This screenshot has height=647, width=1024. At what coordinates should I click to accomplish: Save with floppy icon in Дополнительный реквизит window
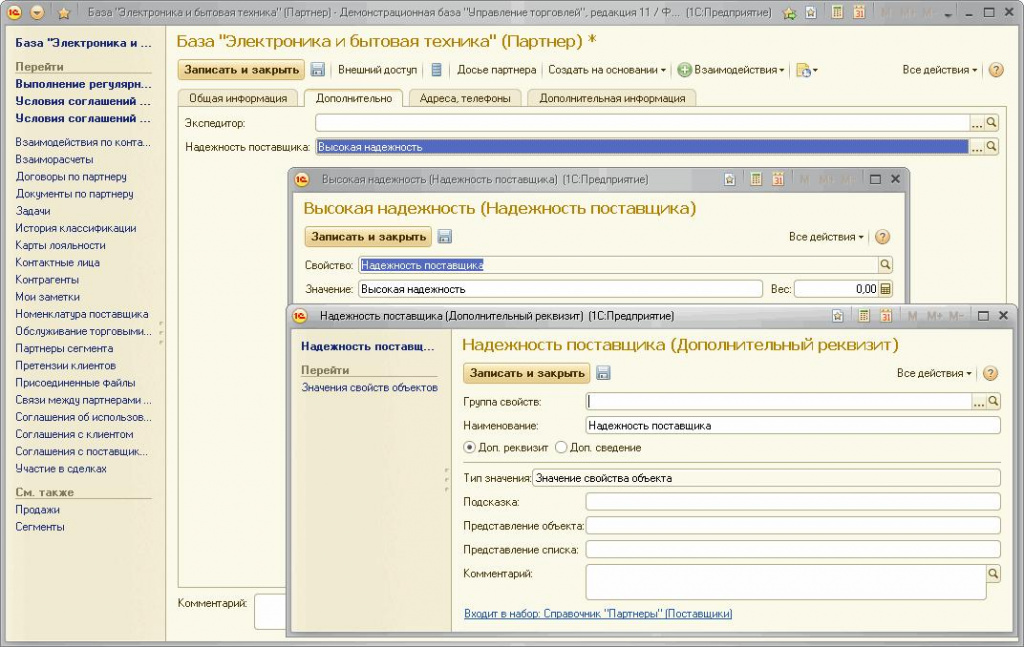coord(603,373)
